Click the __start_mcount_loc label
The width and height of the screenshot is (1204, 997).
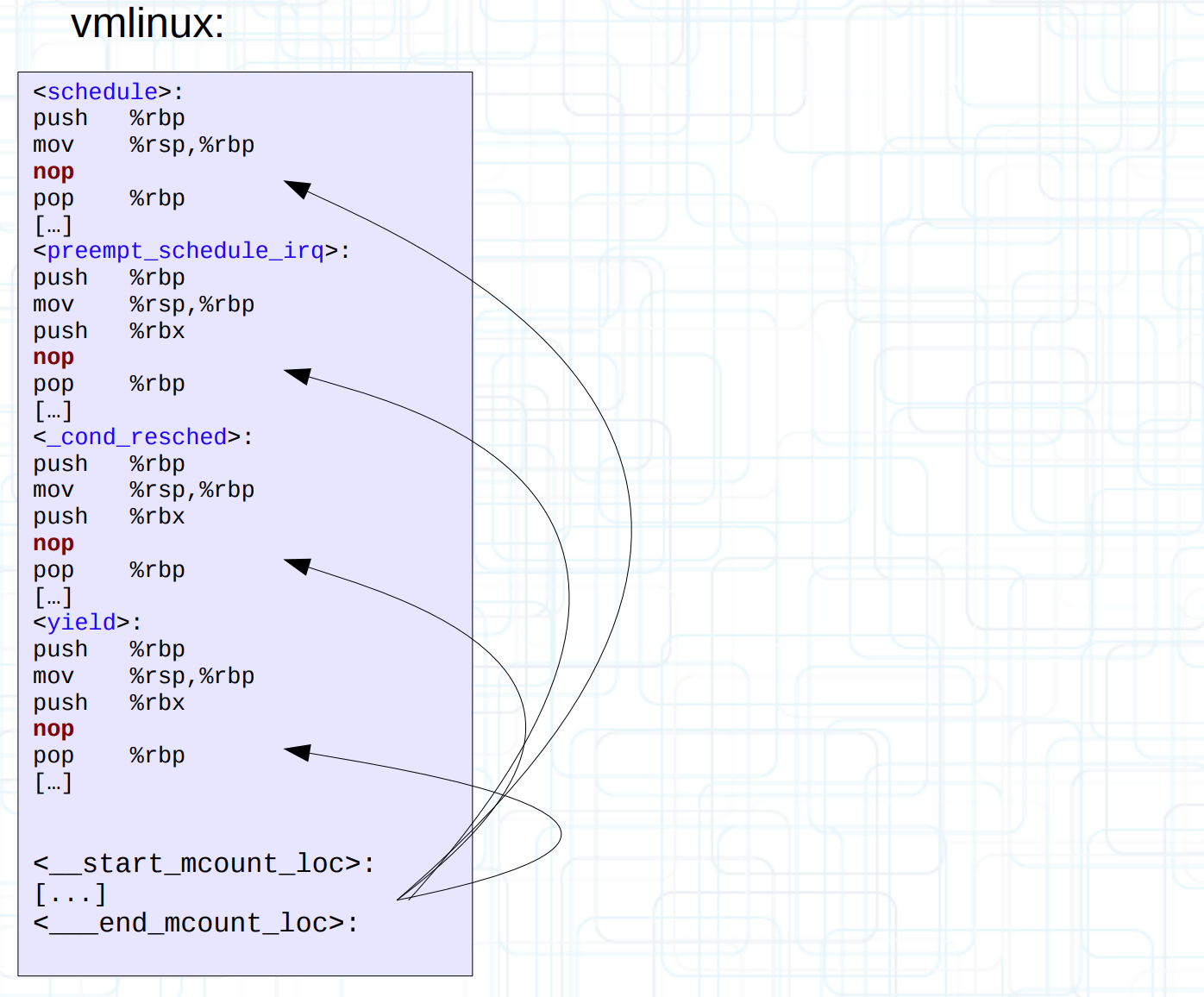pos(204,863)
